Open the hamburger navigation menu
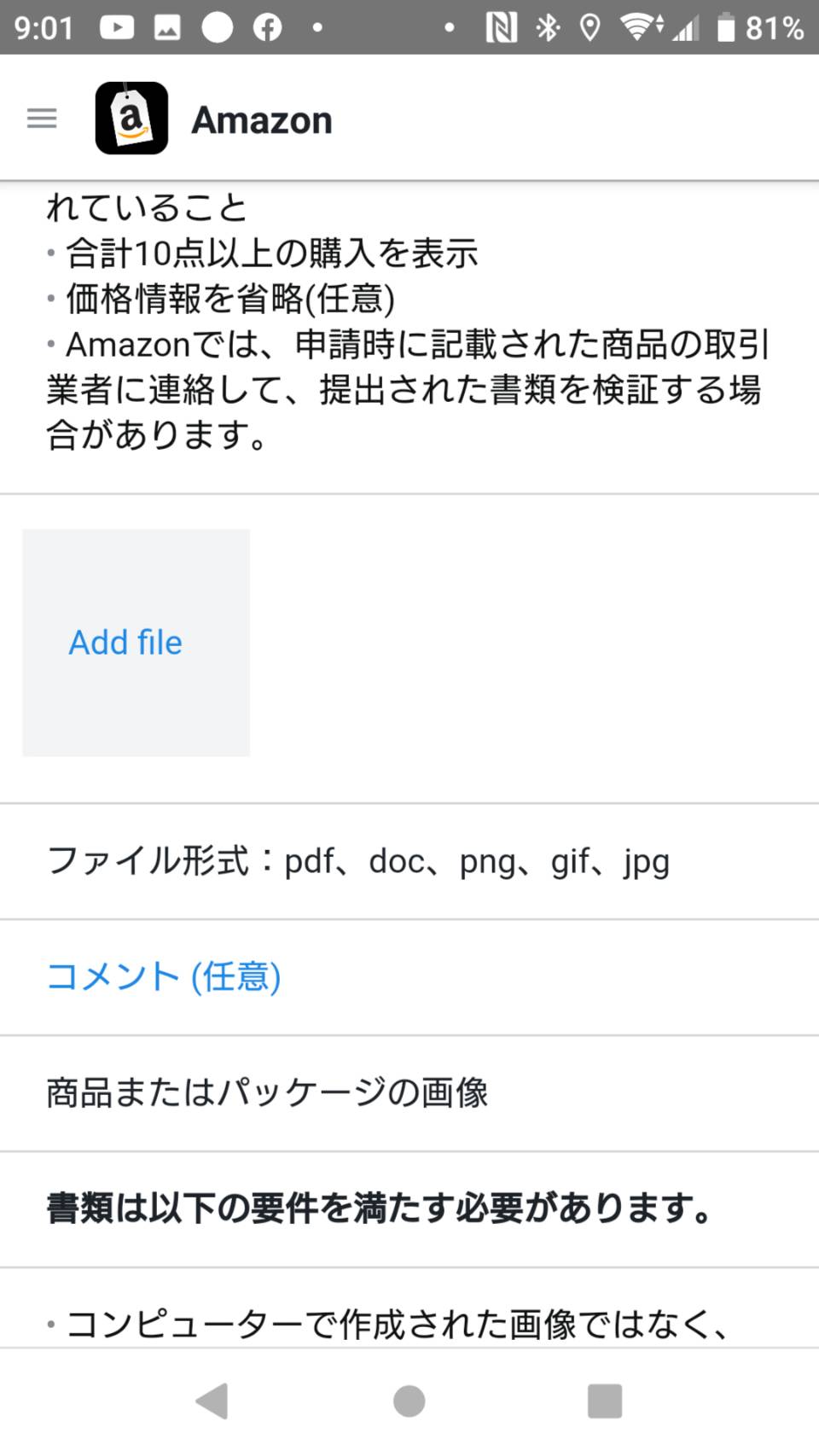Image resolution: width=819 pixels, height=1456 pixels. 42,118
